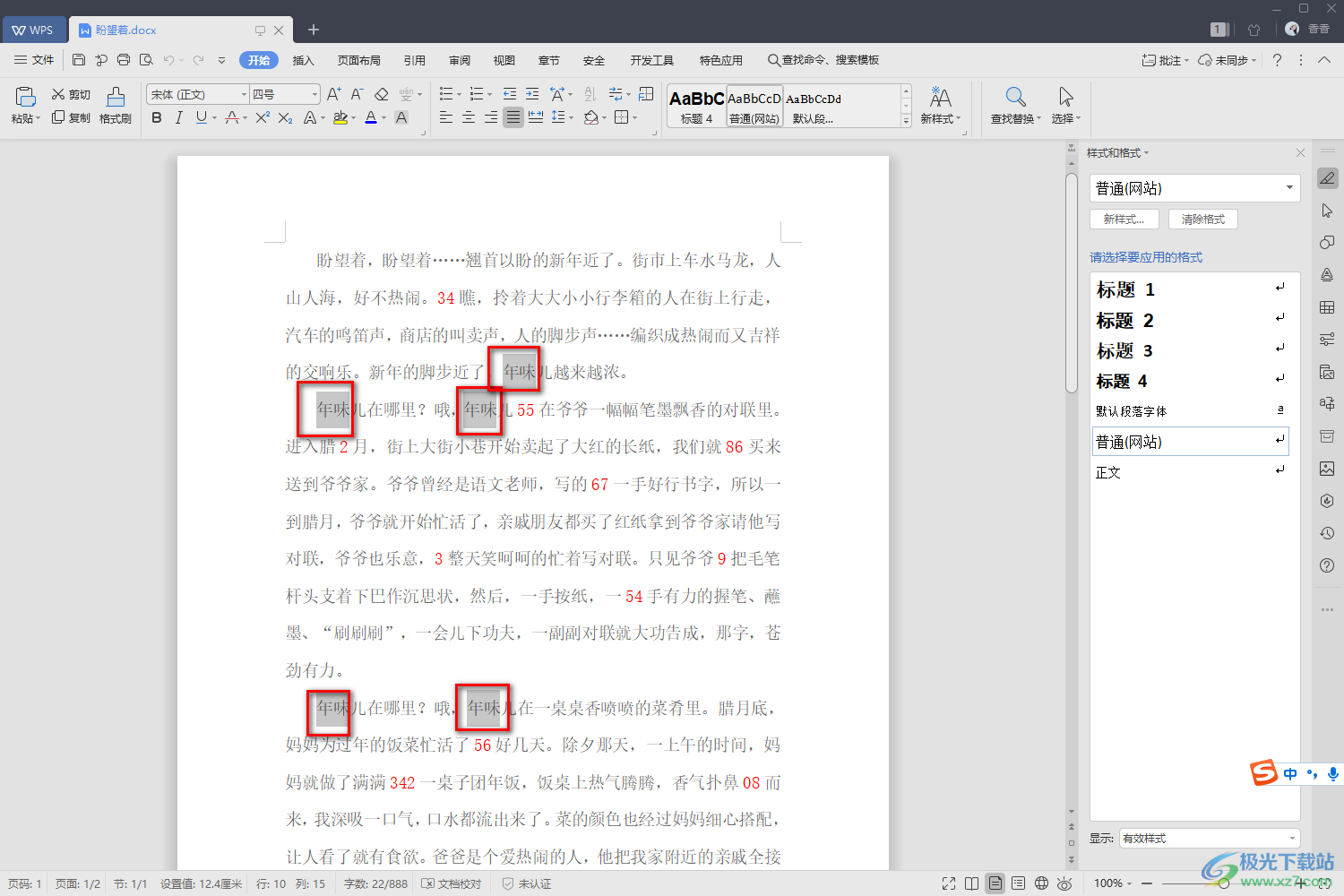
Task: Open the font name dropdown 宋体 (正文)
Action: click(x=244, y=94)
